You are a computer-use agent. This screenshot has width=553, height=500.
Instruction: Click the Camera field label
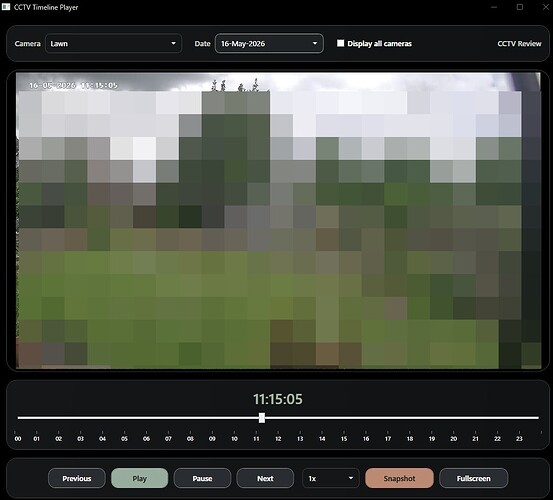(x=28, y=43)
